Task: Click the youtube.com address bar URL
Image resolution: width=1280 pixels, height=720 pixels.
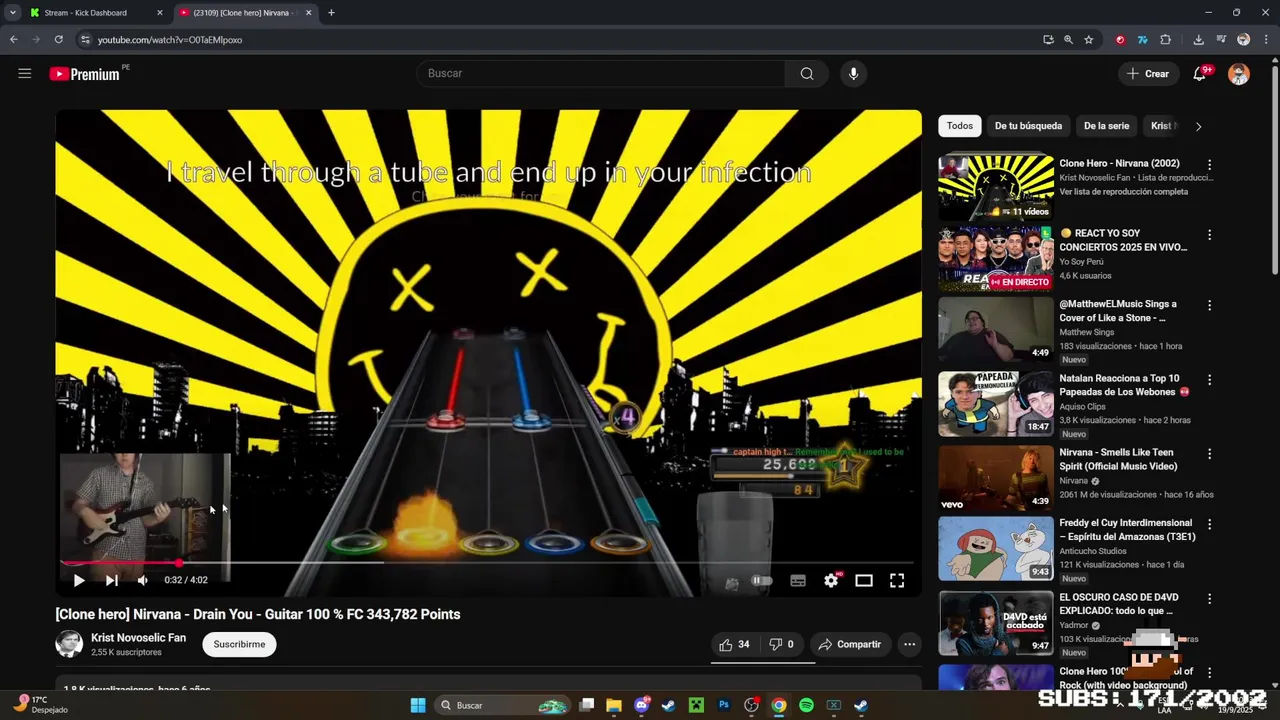Action: pos(170,40)
